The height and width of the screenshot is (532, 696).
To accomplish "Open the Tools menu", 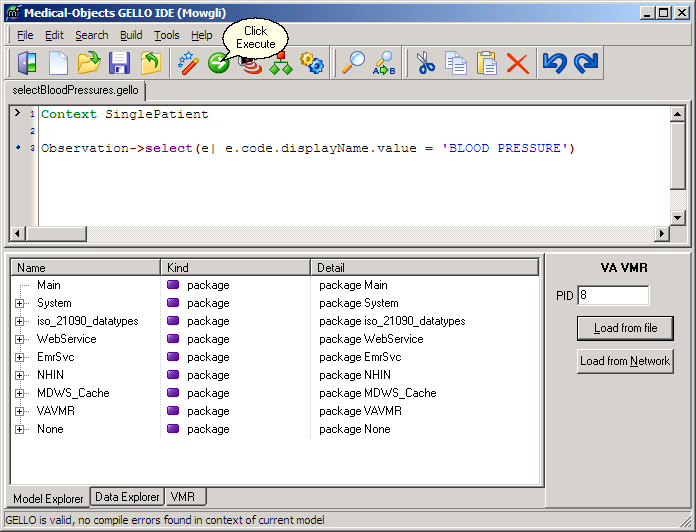I will coord(166,35).
